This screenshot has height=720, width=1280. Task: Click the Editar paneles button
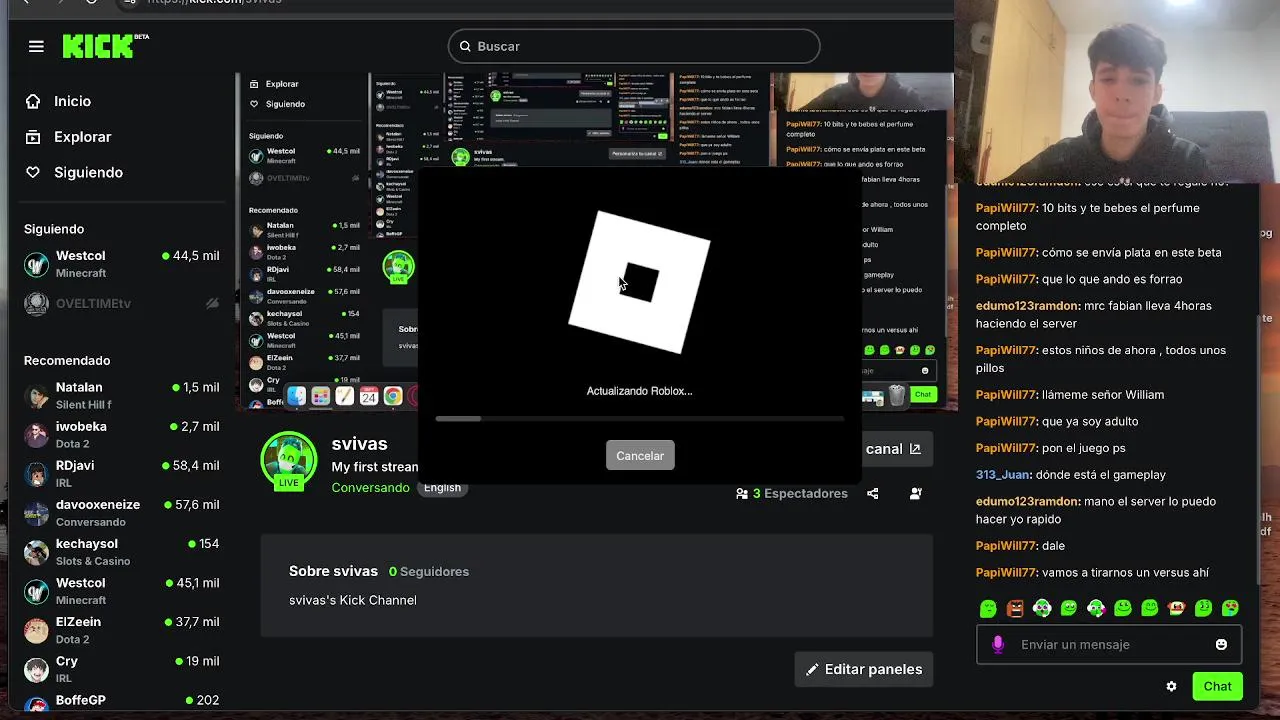click(864, 669)
